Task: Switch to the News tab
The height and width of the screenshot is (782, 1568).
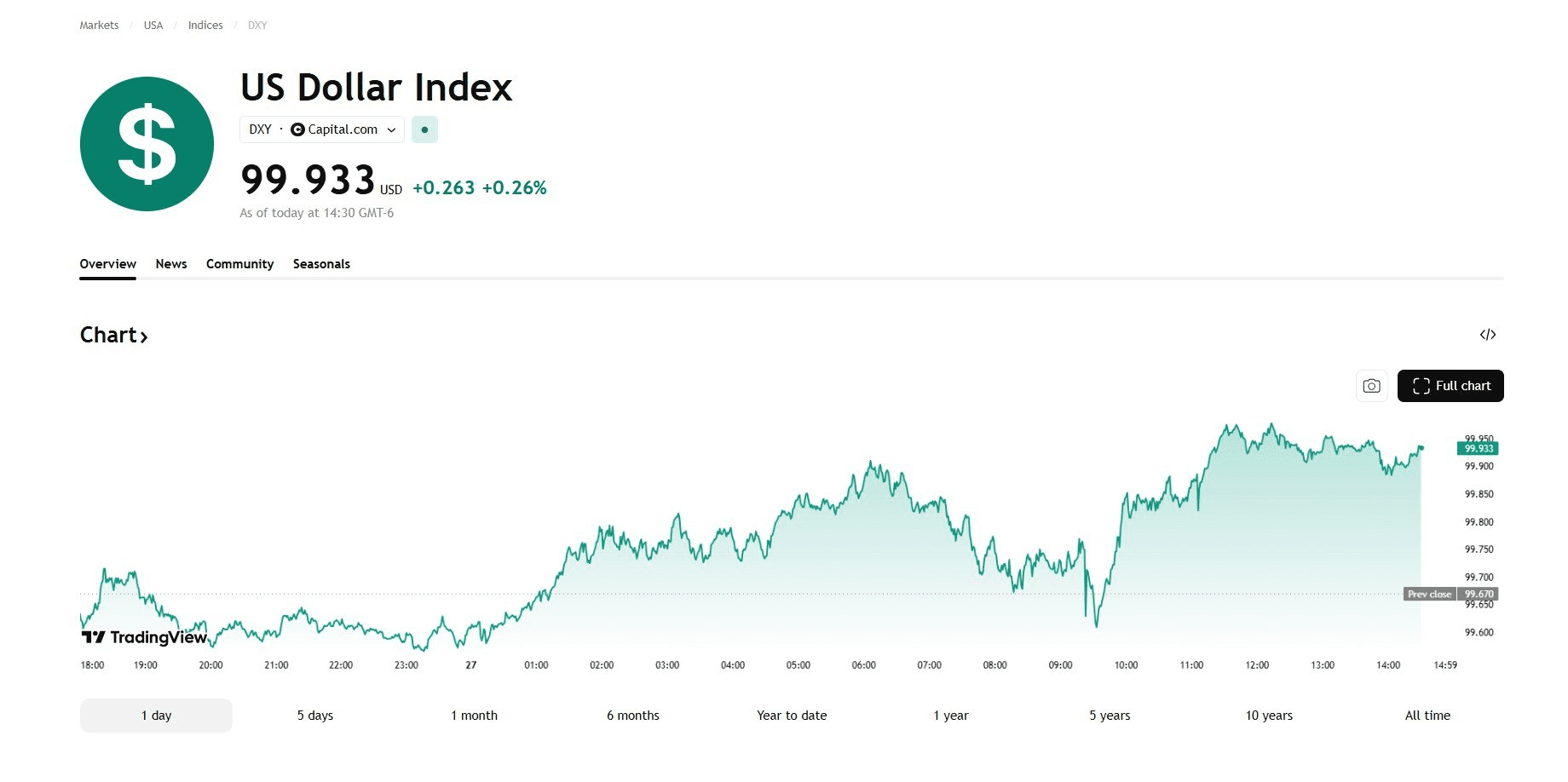Action: (x=171, y=264)
